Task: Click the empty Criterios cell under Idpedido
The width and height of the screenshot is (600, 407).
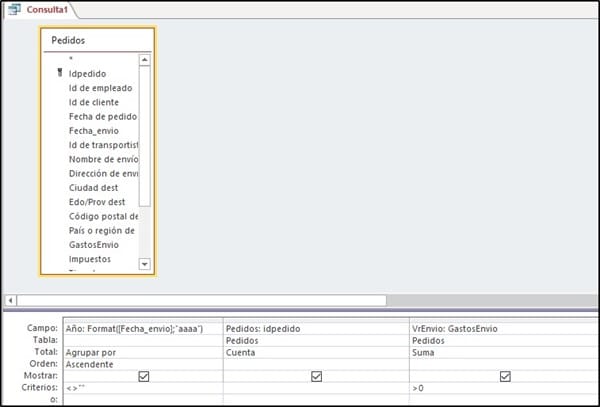Action: [x=316, y=388]
